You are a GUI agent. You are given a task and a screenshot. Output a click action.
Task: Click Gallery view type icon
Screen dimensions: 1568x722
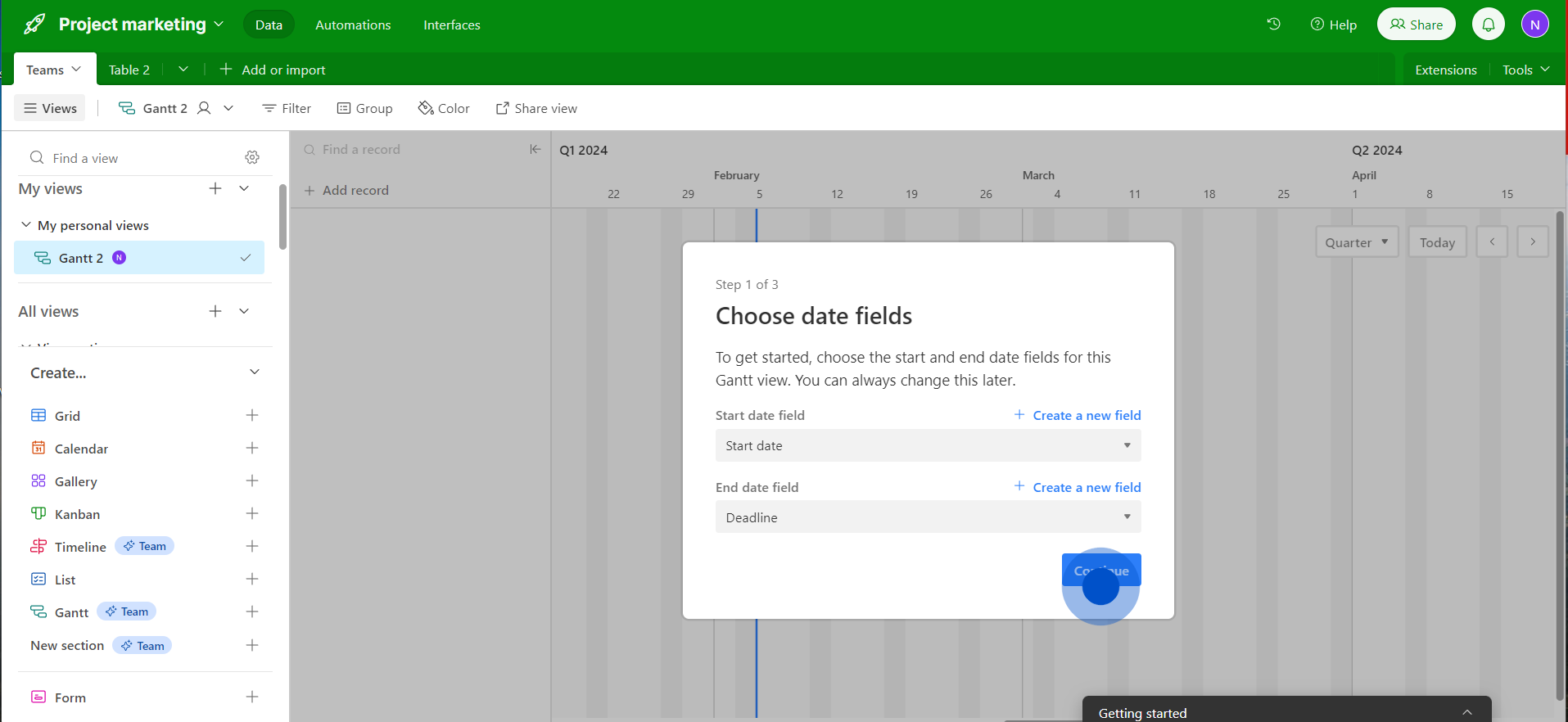coord(38,481)
